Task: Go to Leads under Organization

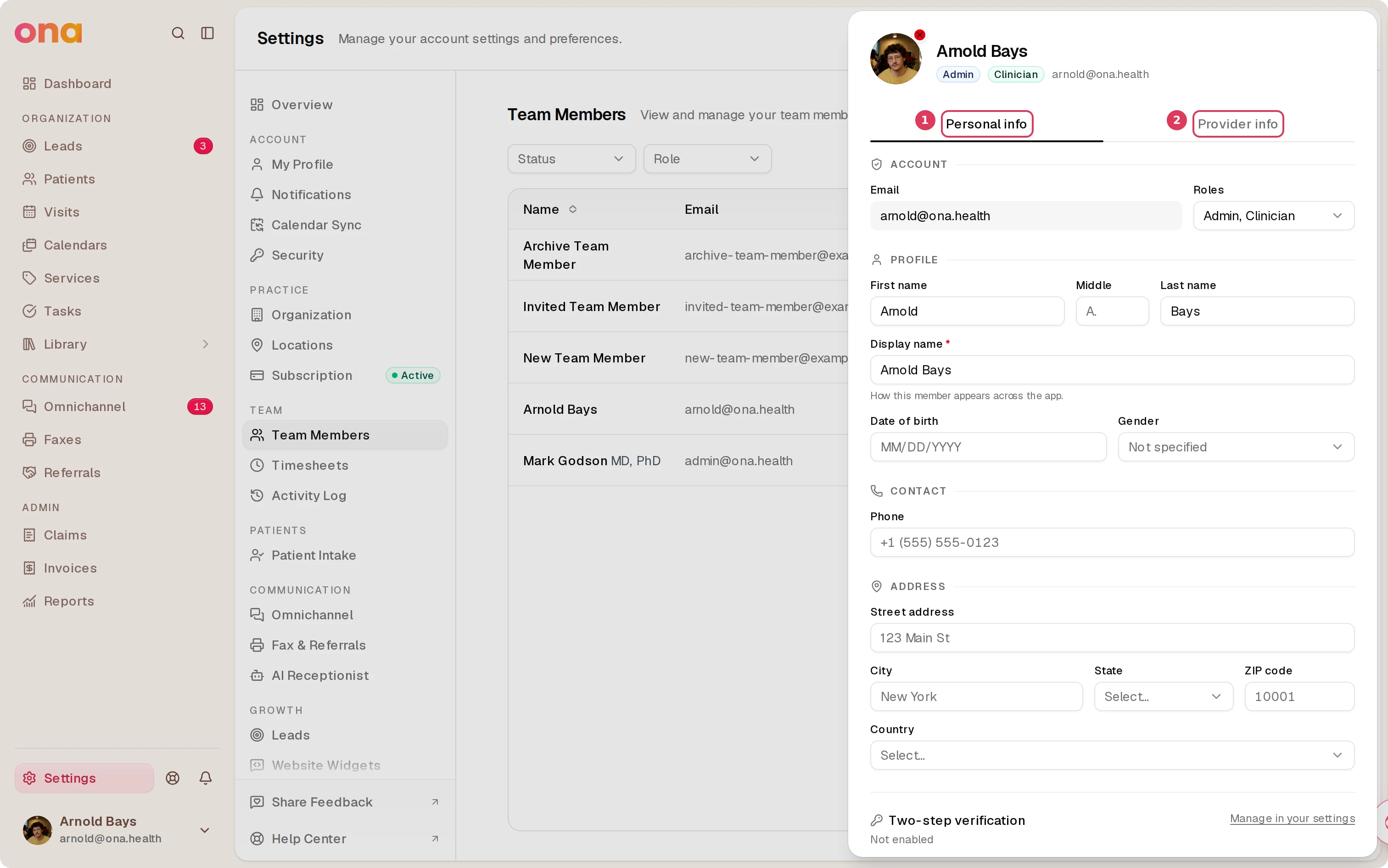Action: [x=117, y=146]
